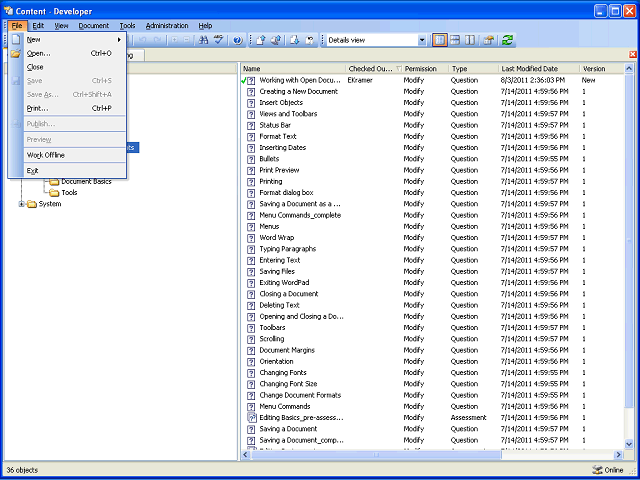The width and height of the screenshot is (640, 480).
Task: Sort by the Name column header
Action: coord(293,69)
